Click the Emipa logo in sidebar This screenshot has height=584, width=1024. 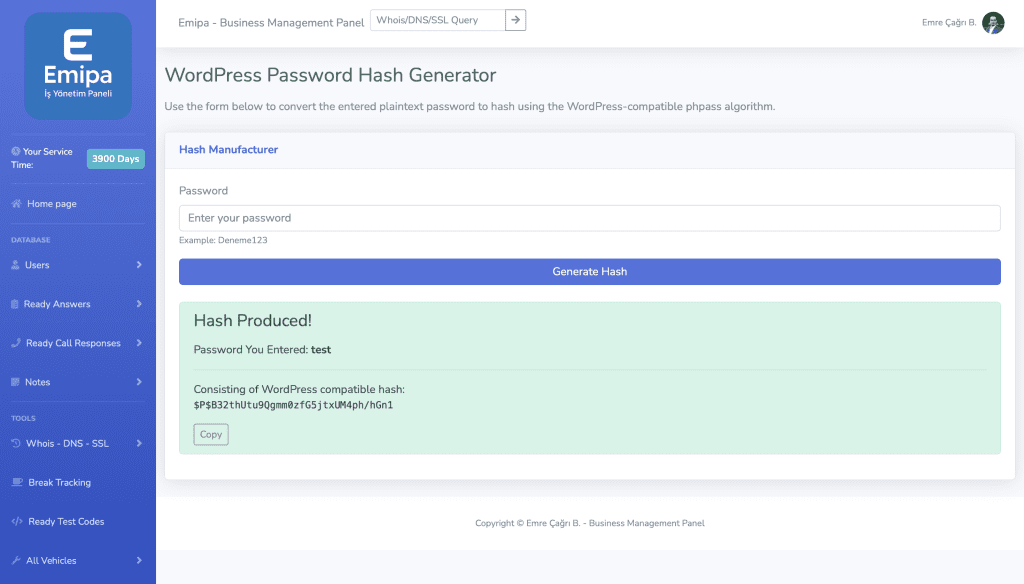coord(78,66)
